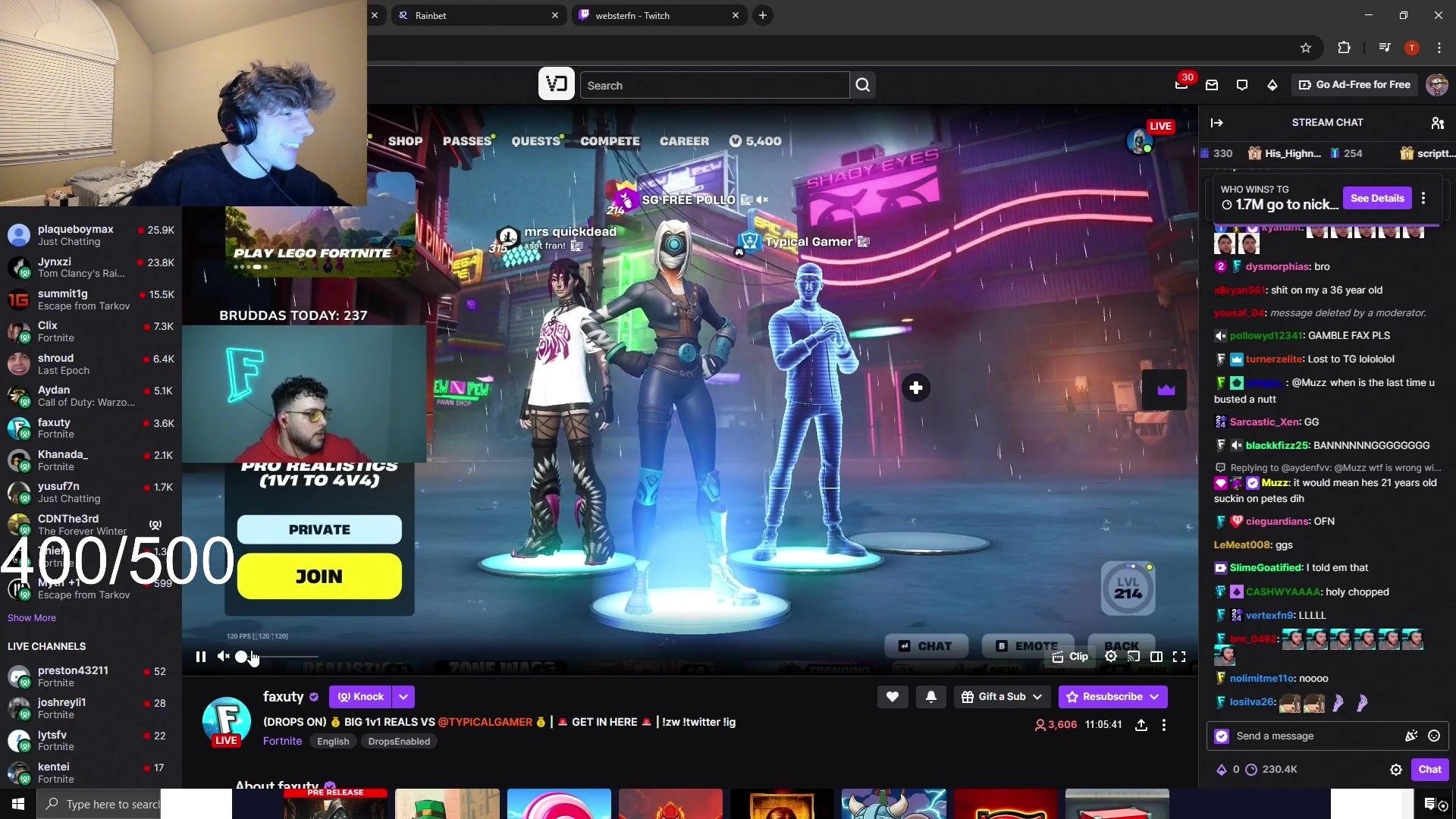
Task: Click Go Ad-Free for Free button
Action: 1355,85
